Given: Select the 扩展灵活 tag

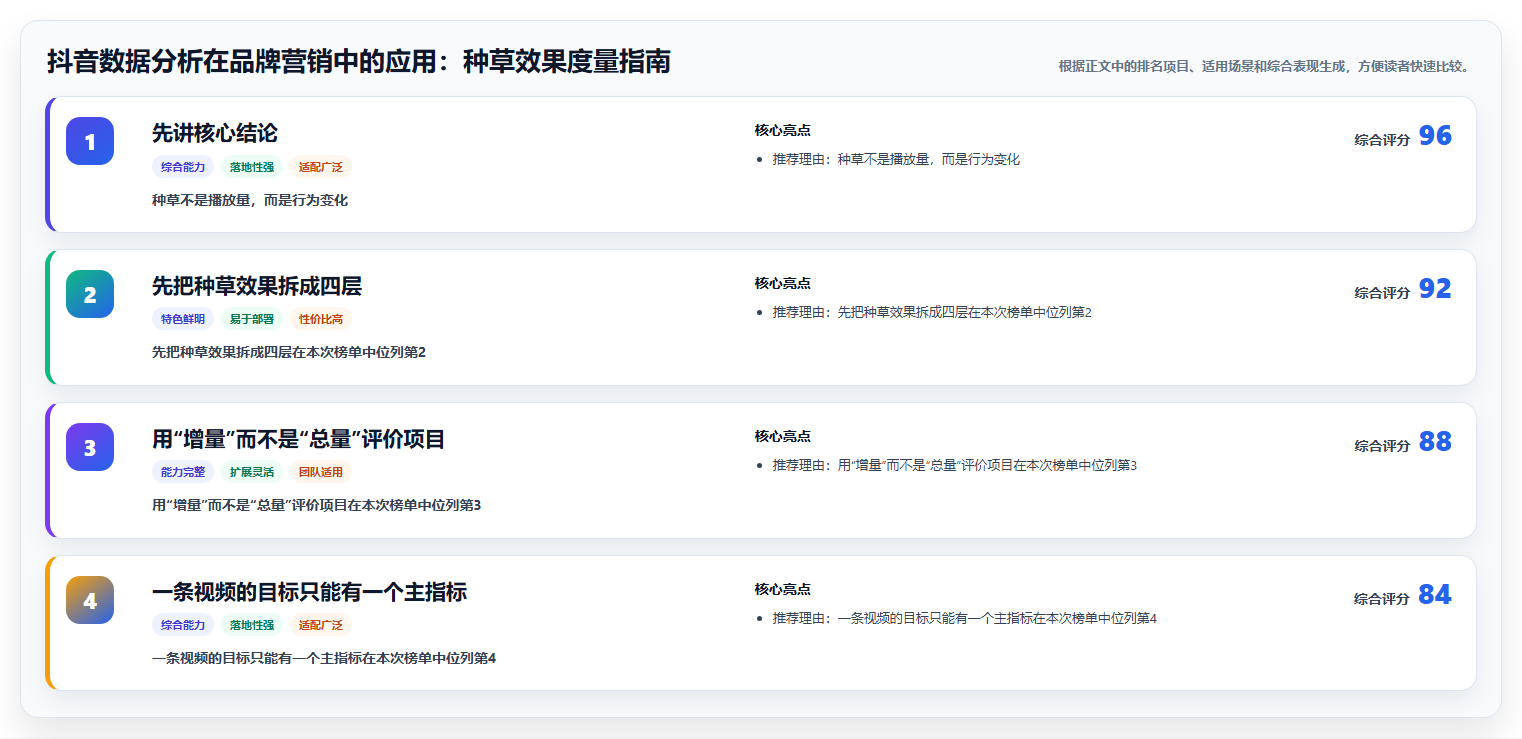Looking at the screenshot, I should (x=252, y=472).
